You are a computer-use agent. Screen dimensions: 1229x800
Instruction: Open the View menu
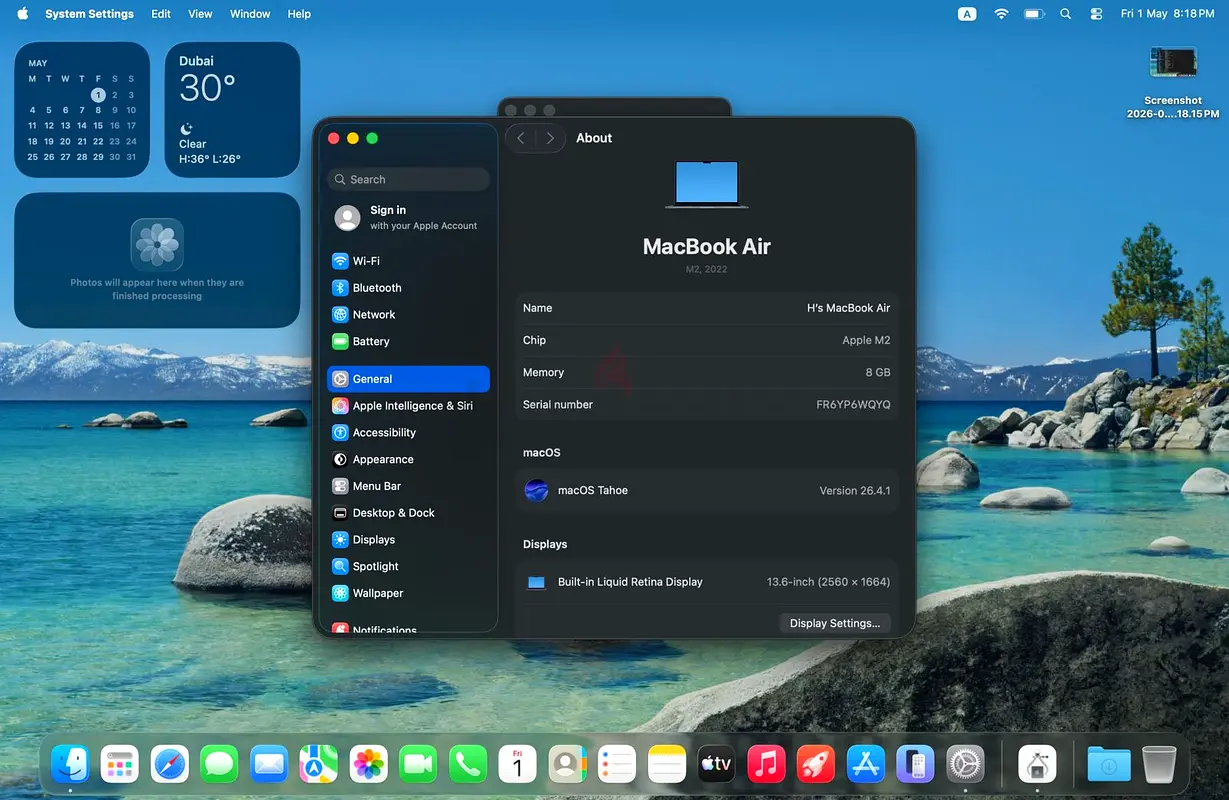201,14
